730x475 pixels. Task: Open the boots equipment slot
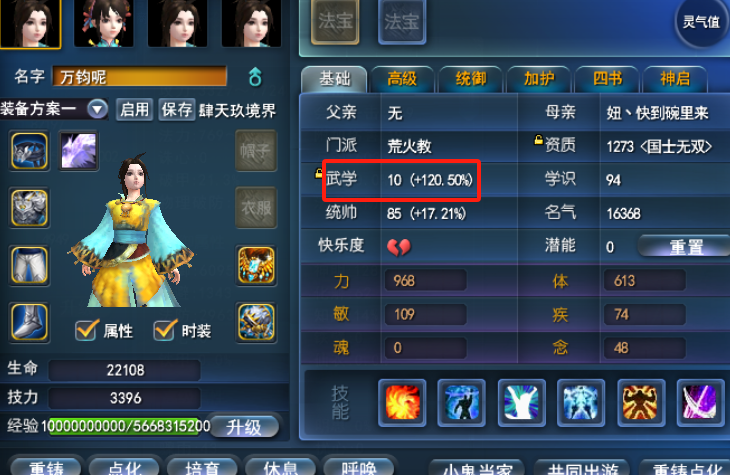29,322
